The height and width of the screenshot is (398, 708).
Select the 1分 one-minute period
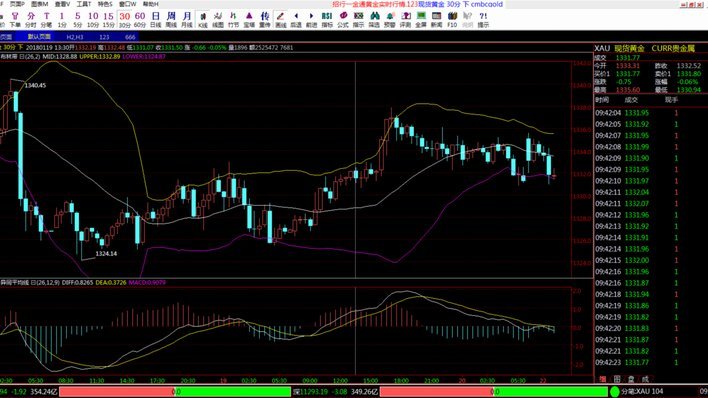pyautogui.click(x=62, y=20)
